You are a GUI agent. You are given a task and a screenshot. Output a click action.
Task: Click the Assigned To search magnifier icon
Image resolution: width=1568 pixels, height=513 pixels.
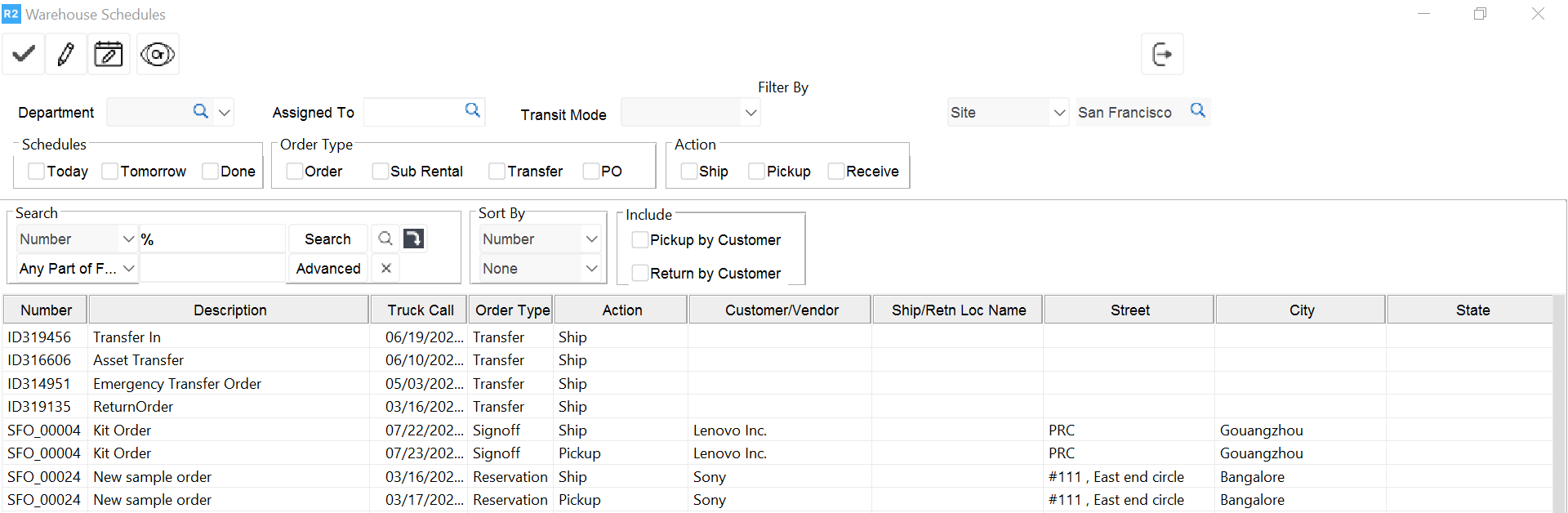(x=472, y=110)
